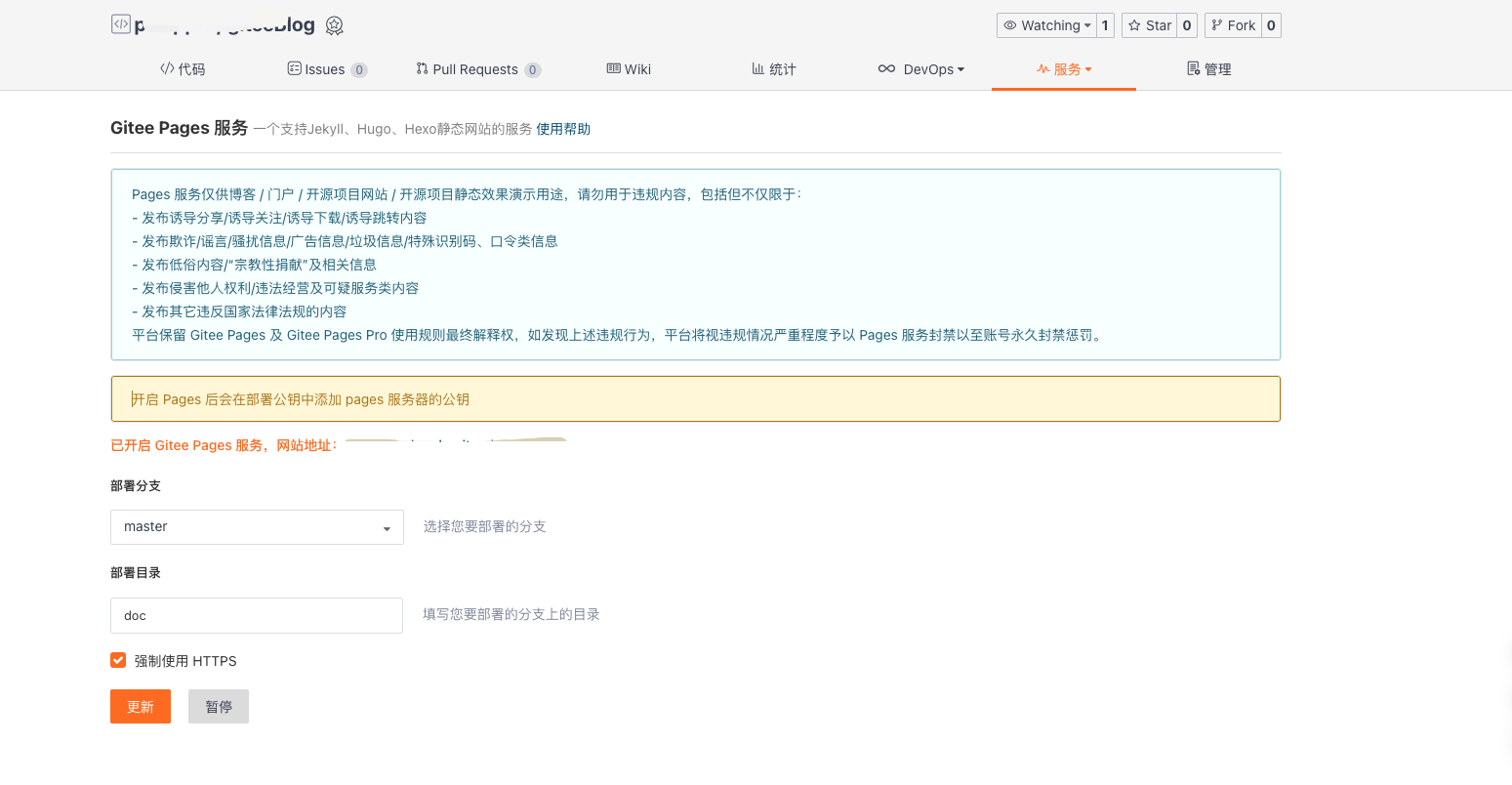Open the Pull Requests tab

tap(478, 69)
